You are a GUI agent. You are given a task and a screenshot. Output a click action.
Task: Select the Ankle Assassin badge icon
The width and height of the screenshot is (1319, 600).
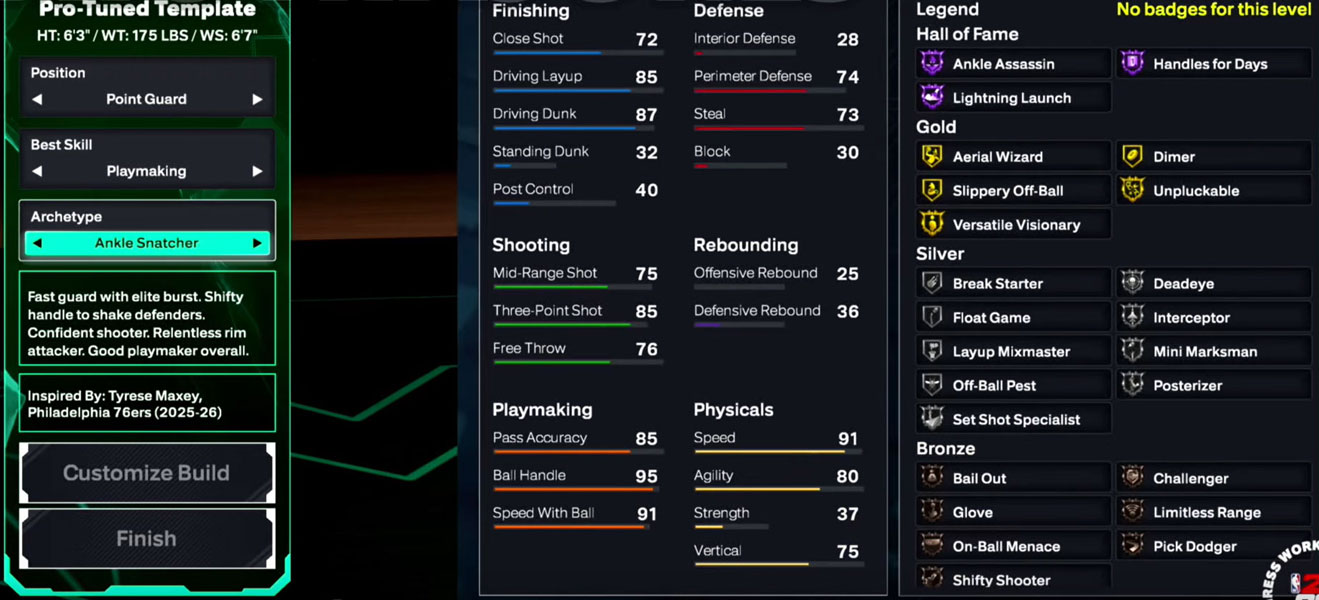[932, 63]
